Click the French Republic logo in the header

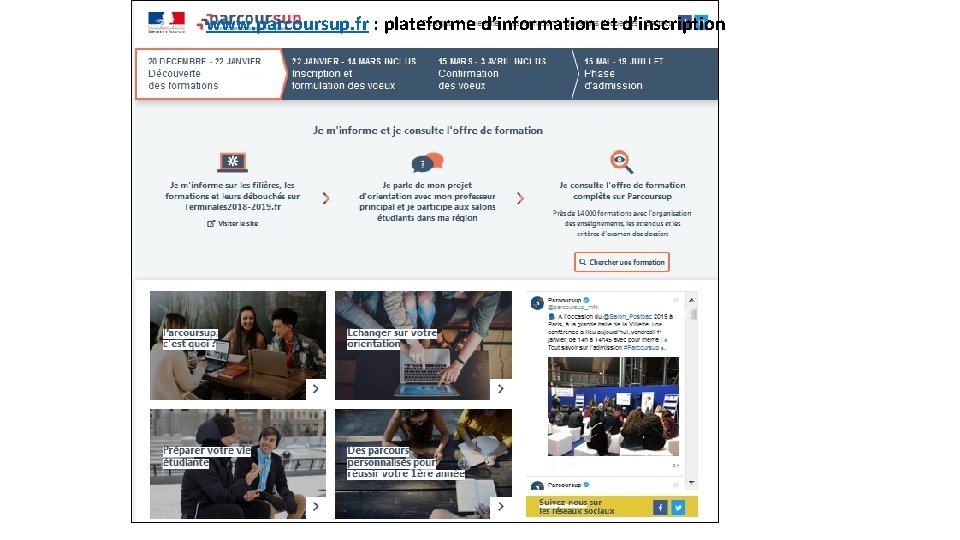(167, 22)
